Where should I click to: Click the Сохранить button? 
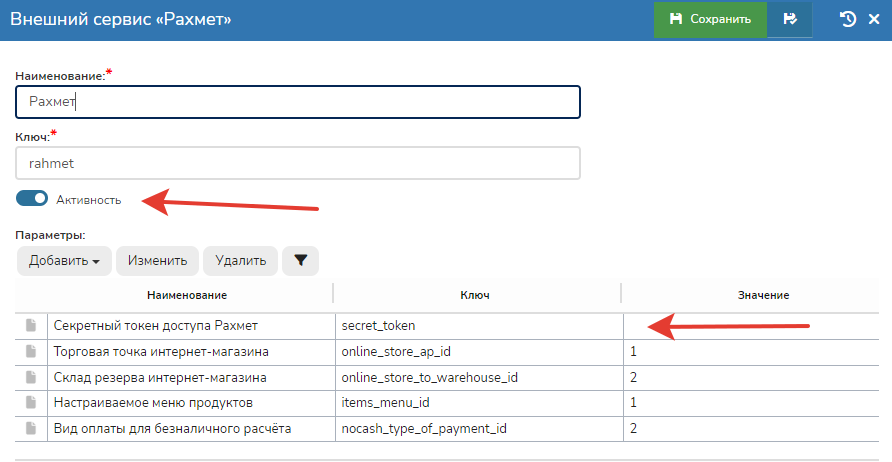pyautogui.click(x=710, y=19)
